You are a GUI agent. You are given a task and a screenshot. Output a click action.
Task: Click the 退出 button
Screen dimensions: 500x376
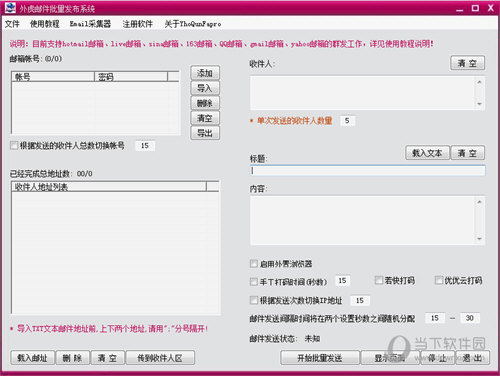[x=472, y=358]
